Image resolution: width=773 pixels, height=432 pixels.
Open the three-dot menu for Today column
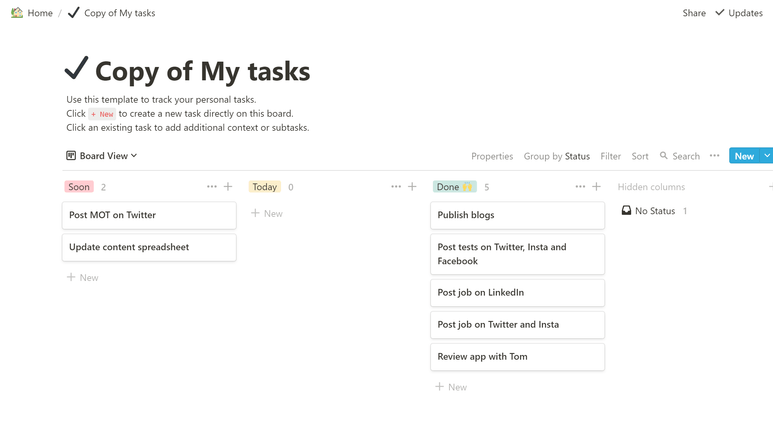(x=396, y=186)
